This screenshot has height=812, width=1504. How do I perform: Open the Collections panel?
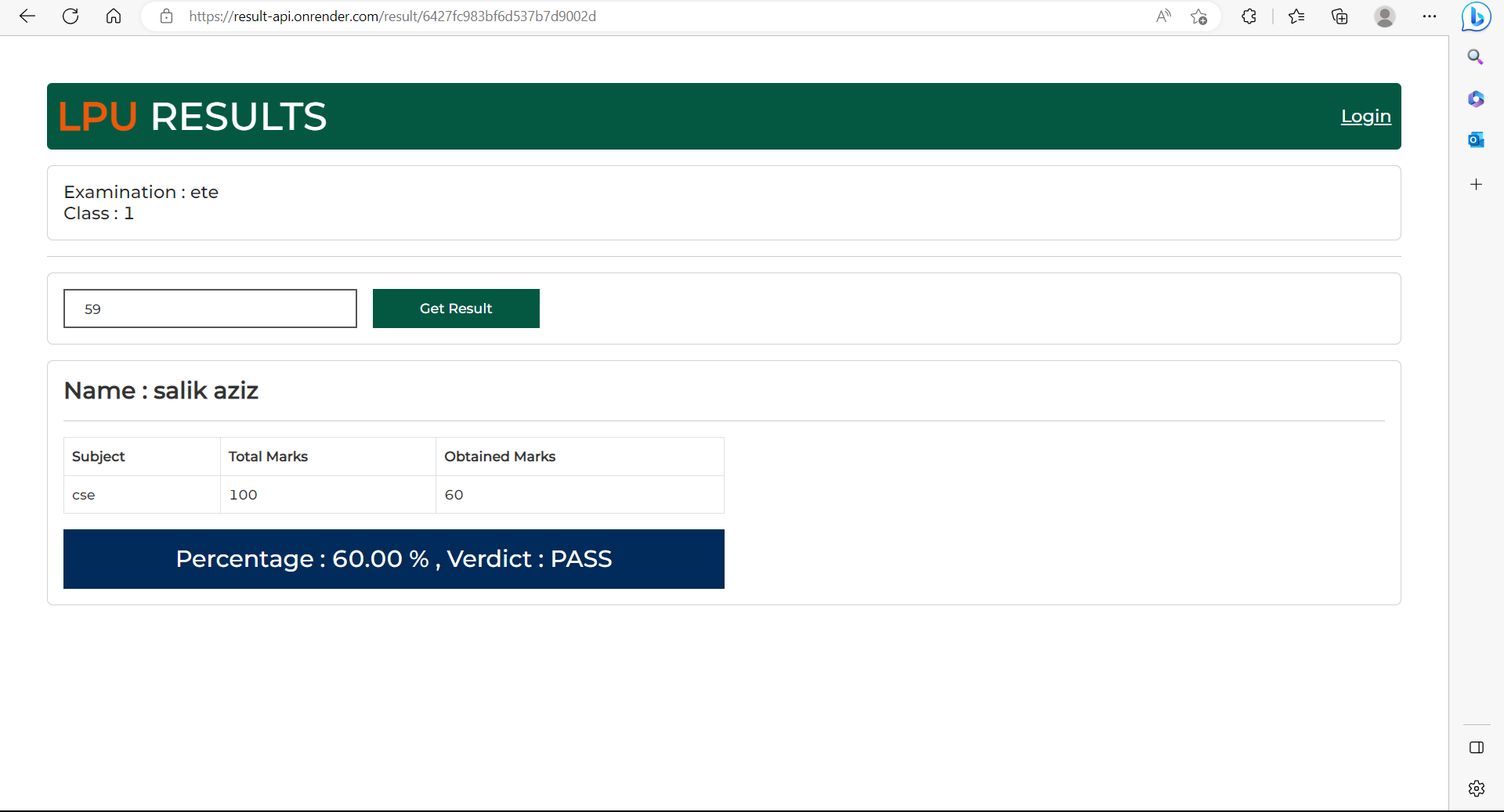click(1339, 16)
